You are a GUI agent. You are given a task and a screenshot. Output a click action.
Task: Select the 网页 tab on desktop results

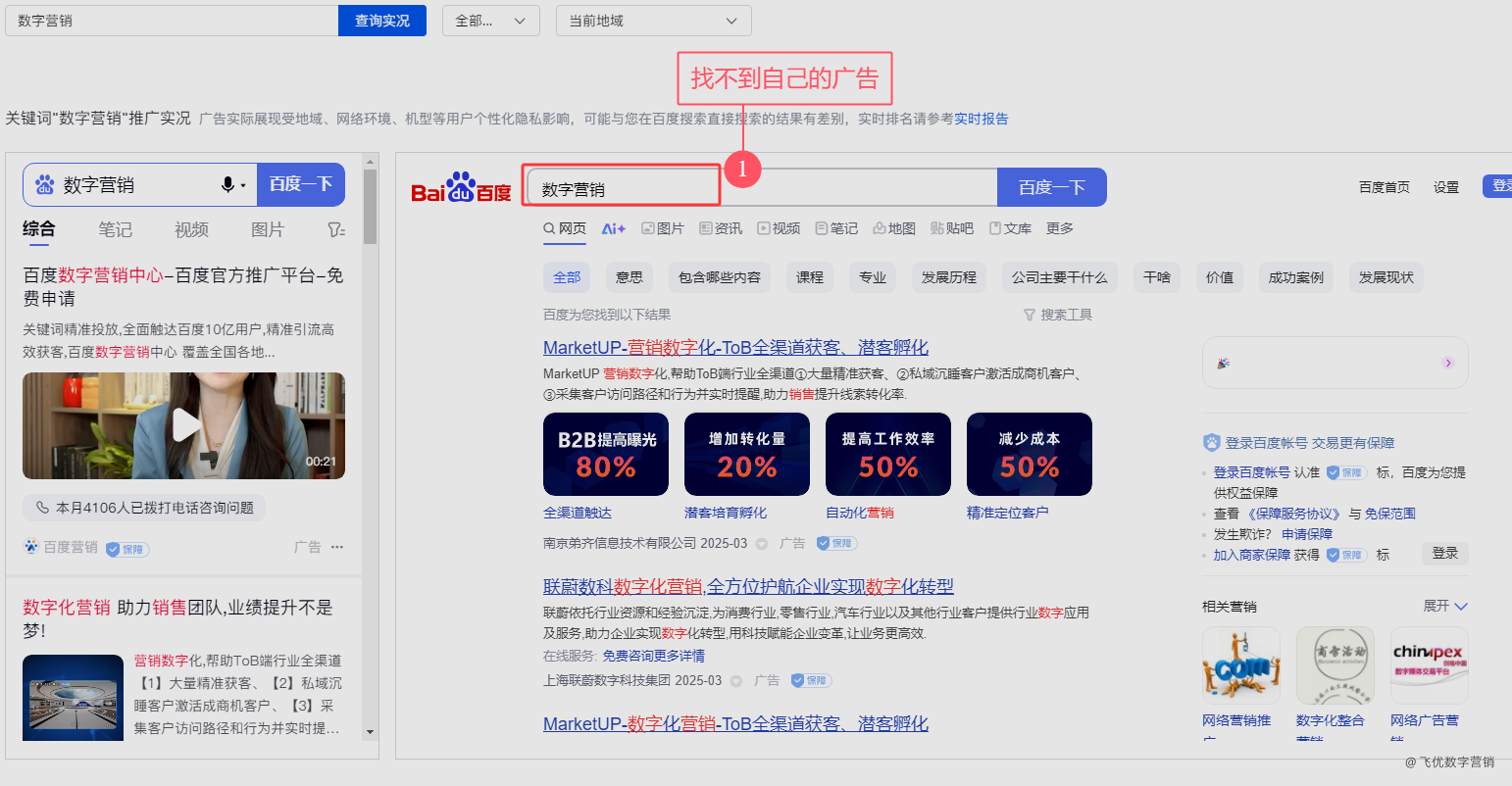[x=565, y=228]
